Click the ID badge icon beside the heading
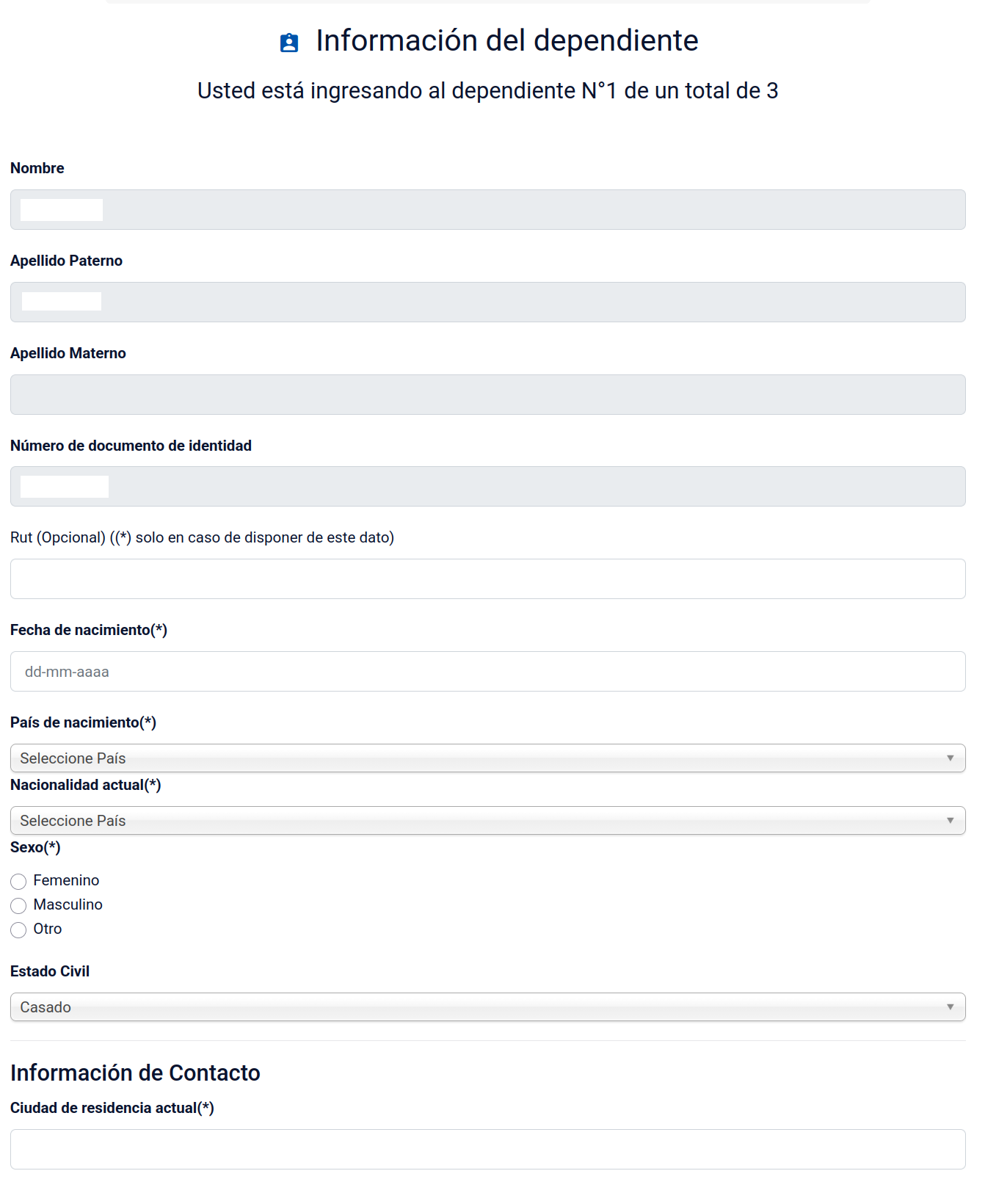 (289, 43)
